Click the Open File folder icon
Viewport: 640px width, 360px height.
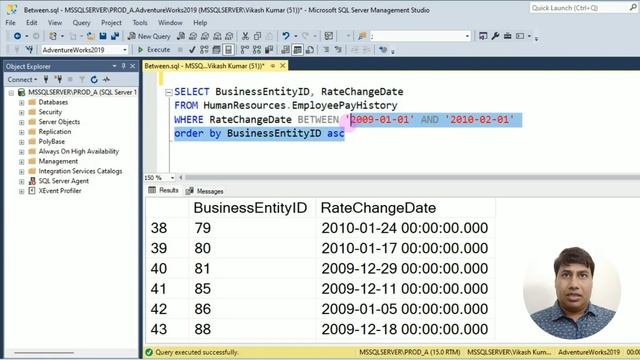pyautogui.click(x=91, y=36)
